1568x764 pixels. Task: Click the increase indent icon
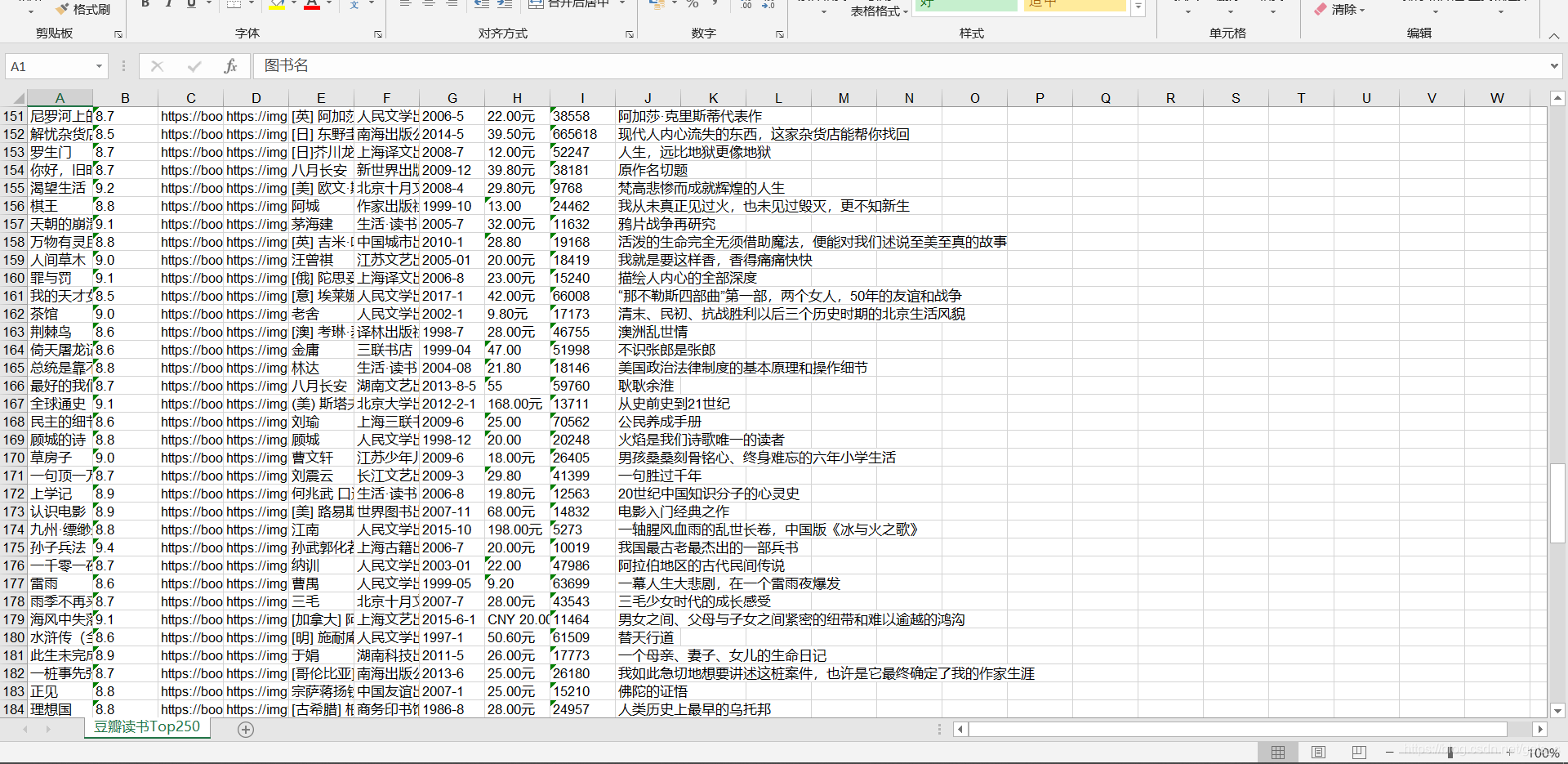(x=505, y=4)
